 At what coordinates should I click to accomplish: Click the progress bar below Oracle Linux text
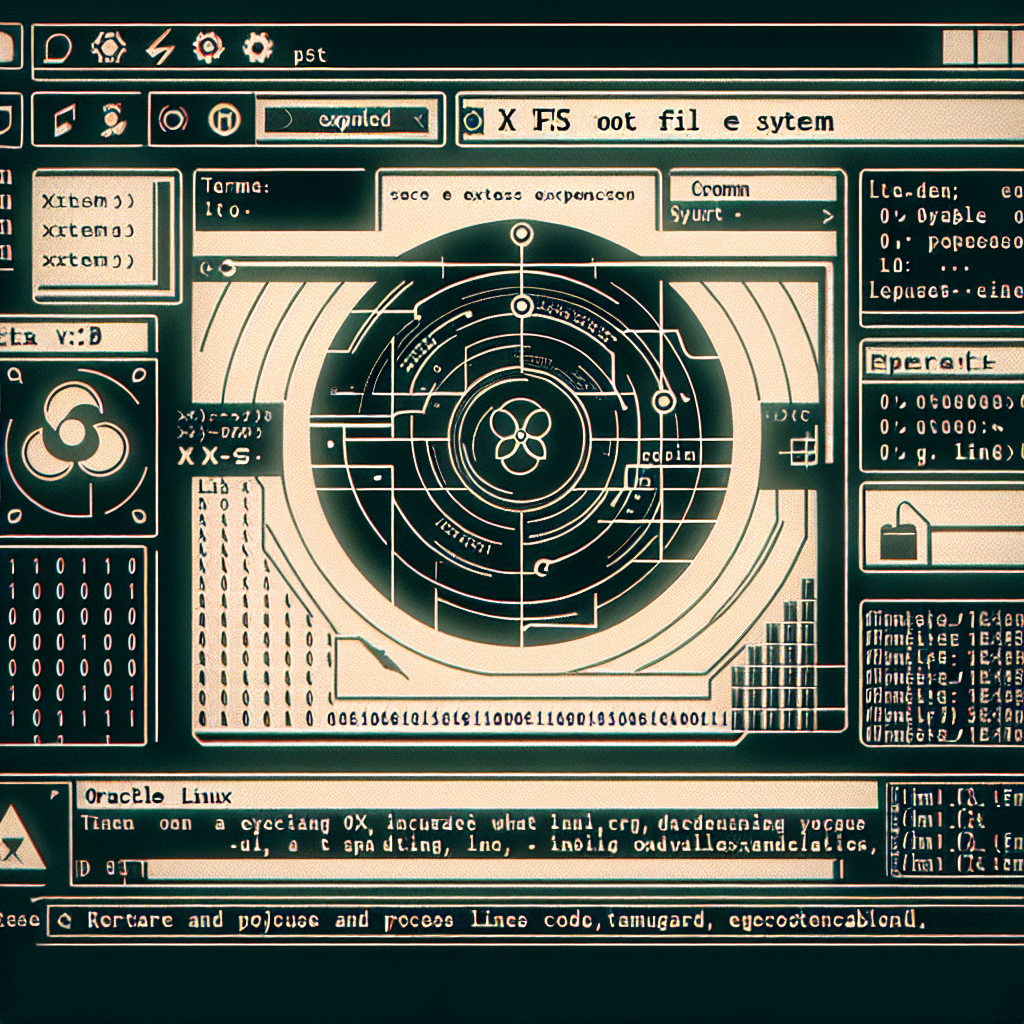pyautogui.click(x=492, y=870)
